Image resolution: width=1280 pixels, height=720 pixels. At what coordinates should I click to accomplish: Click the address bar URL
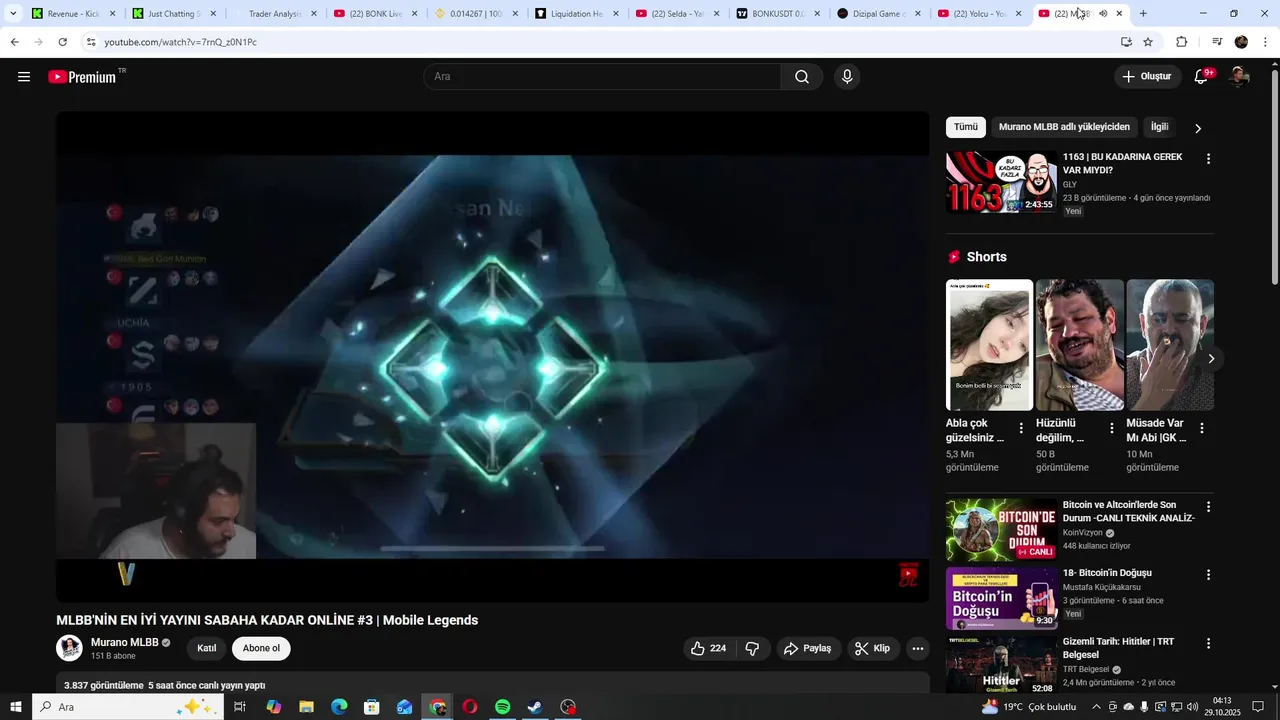(x=181, y=42)
